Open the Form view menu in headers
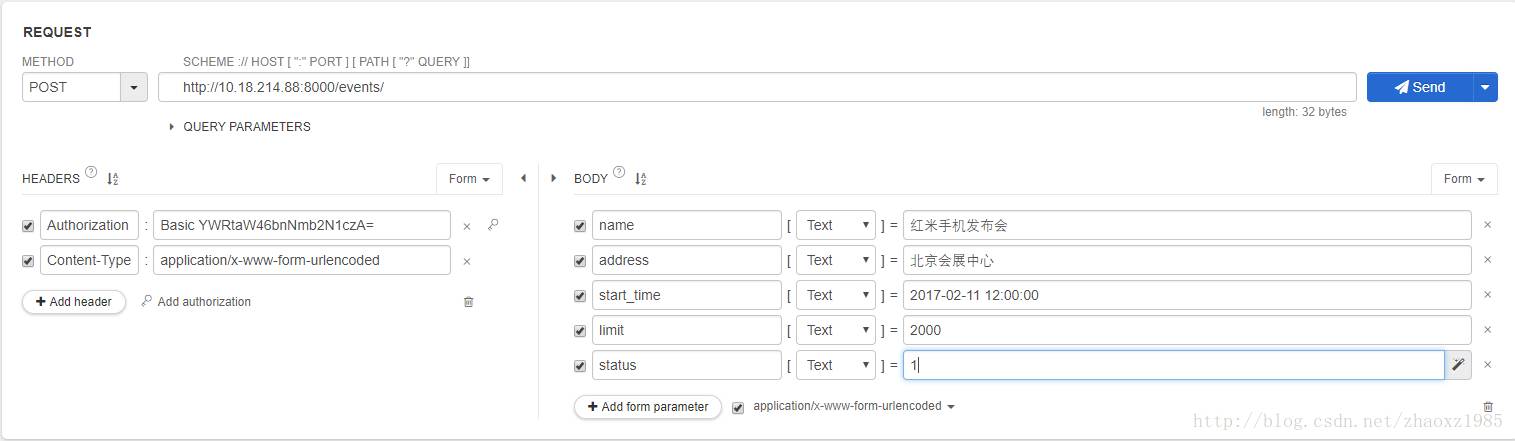 point(469,179)
